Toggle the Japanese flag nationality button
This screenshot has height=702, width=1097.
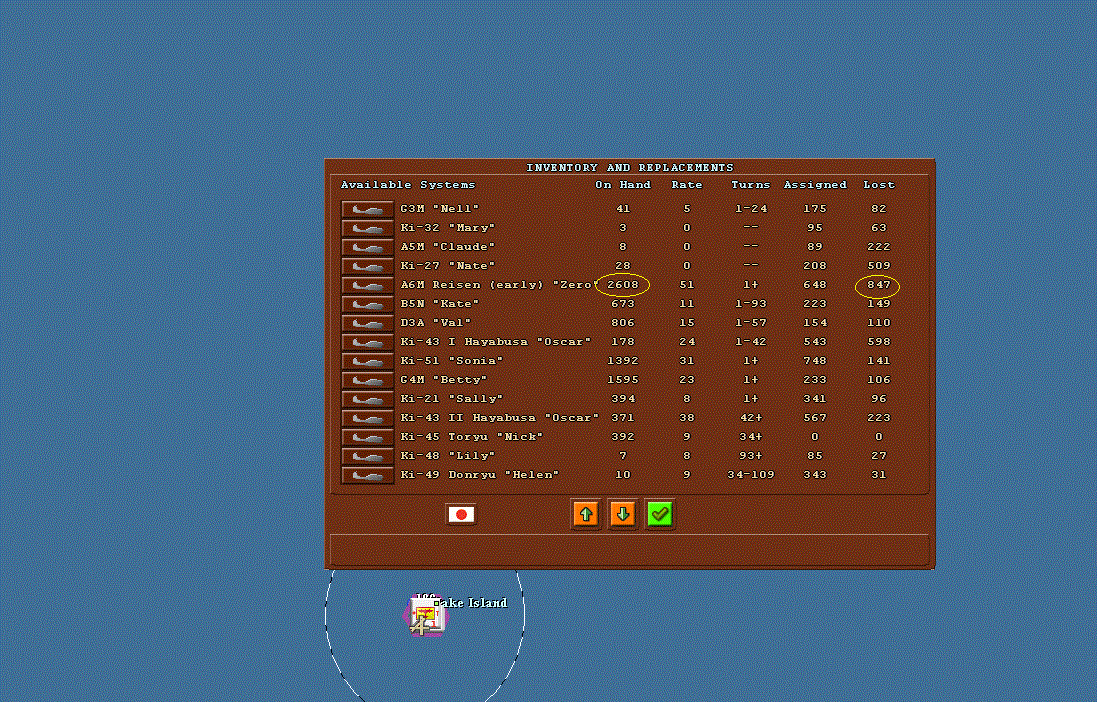[461, 514]
